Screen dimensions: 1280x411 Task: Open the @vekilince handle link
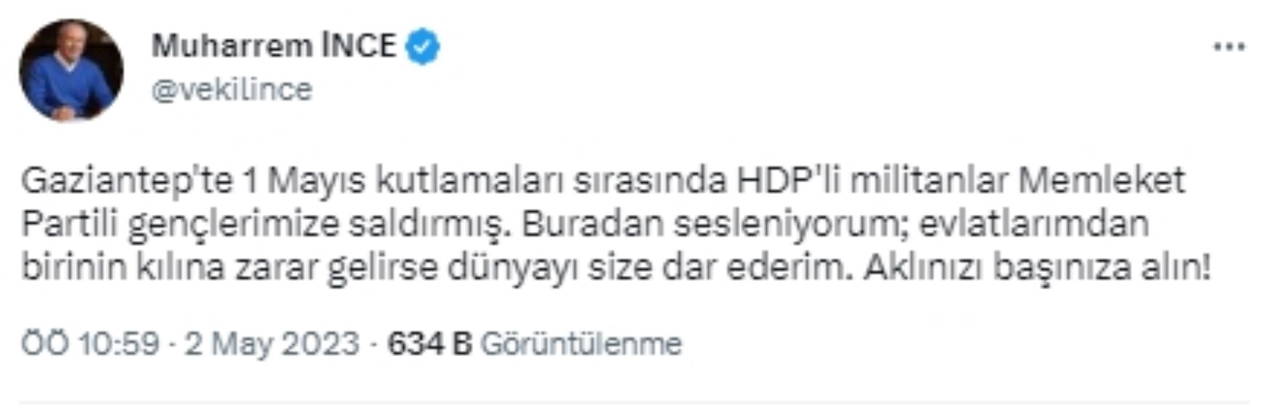pos(231,90)
